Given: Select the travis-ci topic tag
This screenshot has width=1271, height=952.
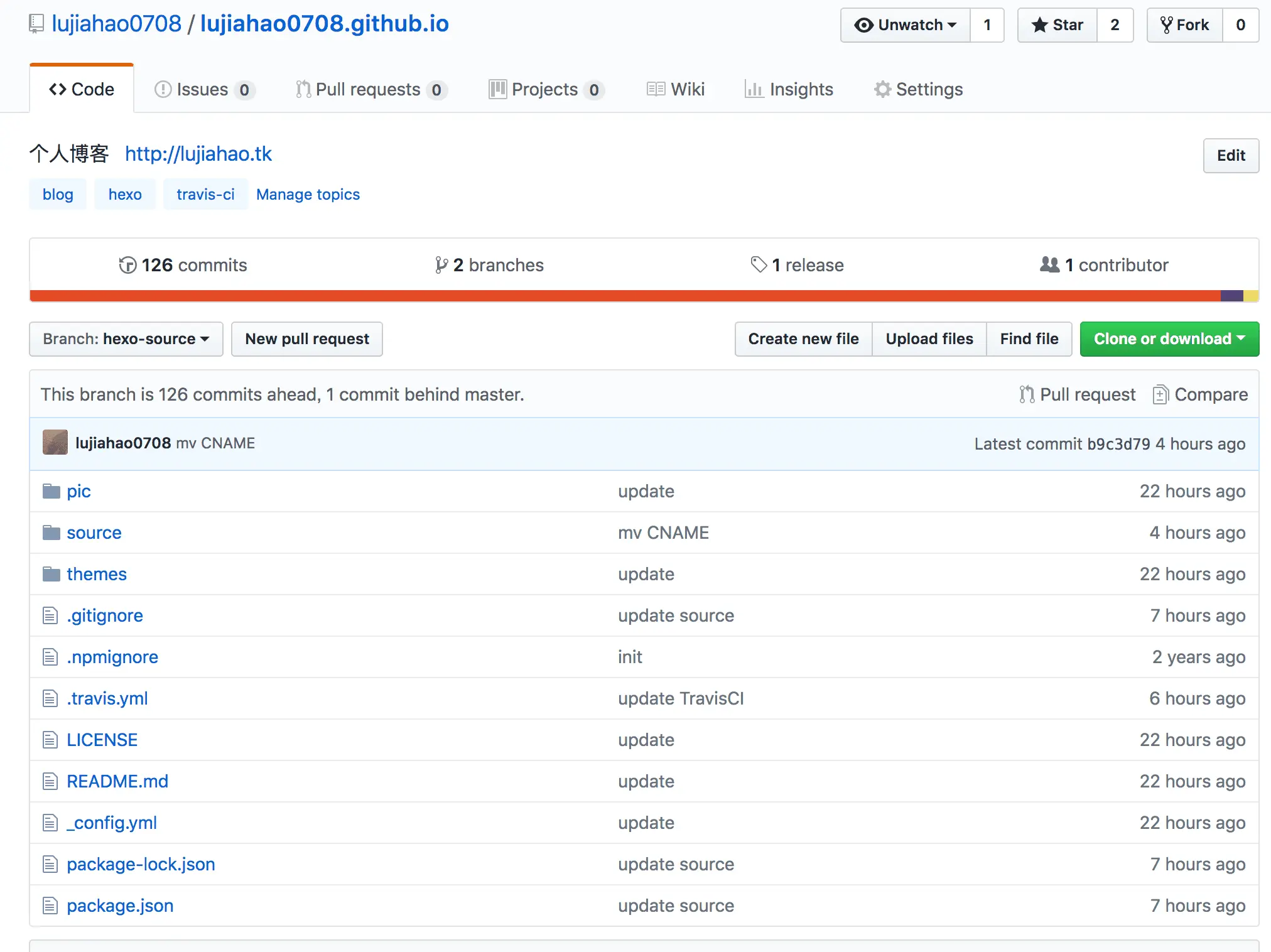Looking at the screenshot, I should 205,195.
